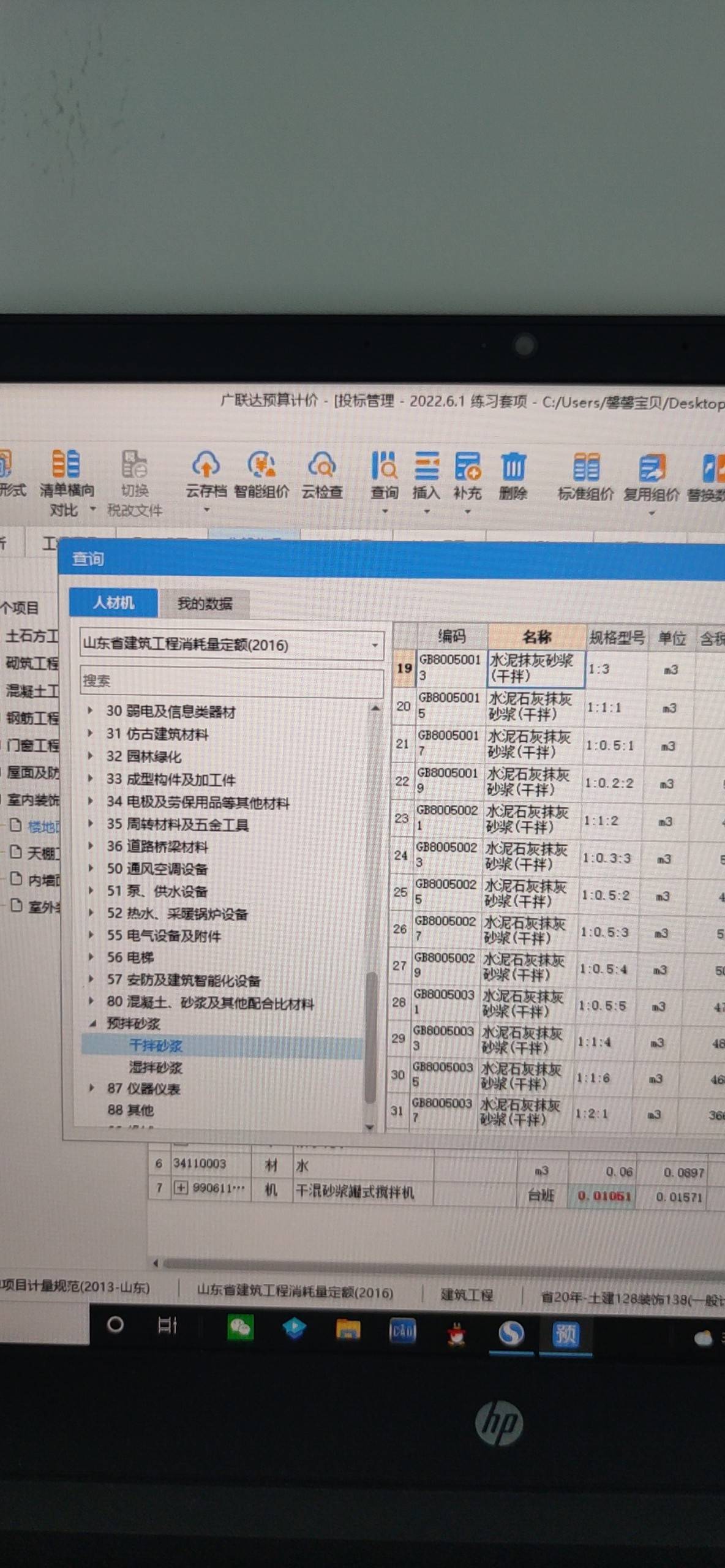725x1568 pixels.
Task: Click the 单位 column header
Action: [672, 638]
